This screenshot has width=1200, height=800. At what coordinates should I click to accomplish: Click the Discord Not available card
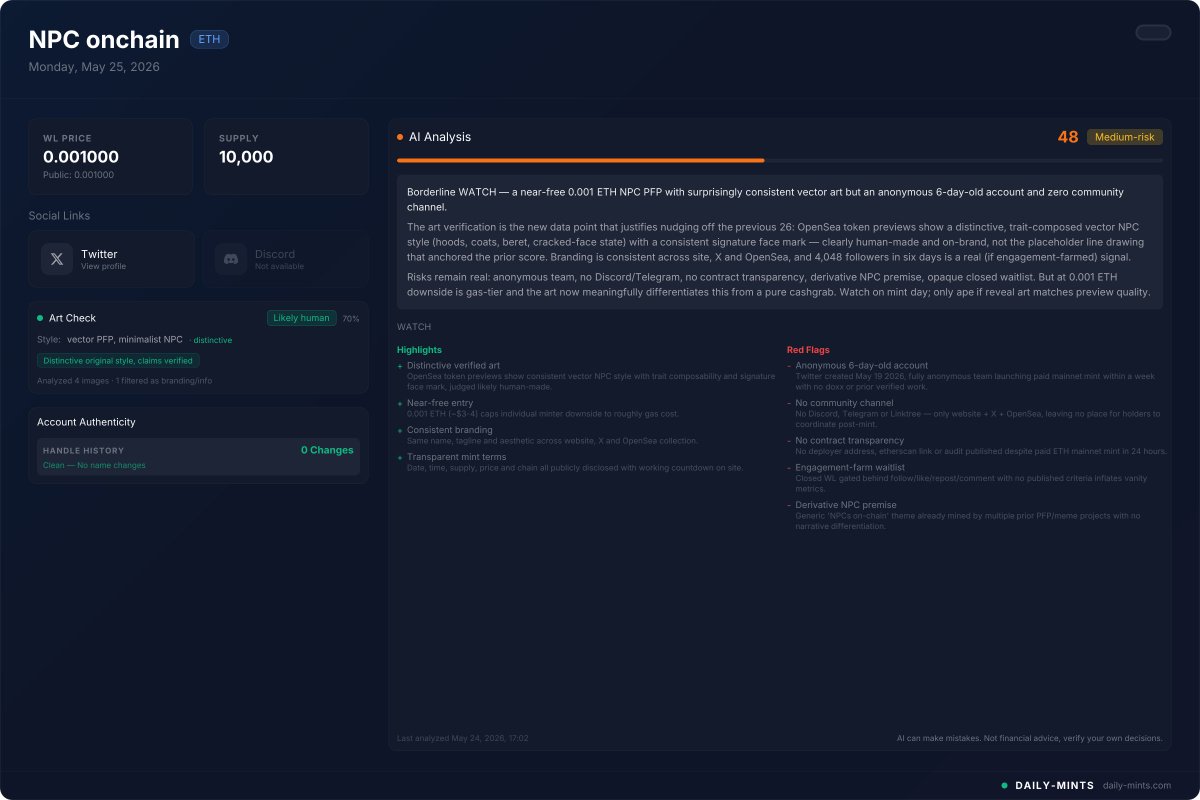click(286, 259)
